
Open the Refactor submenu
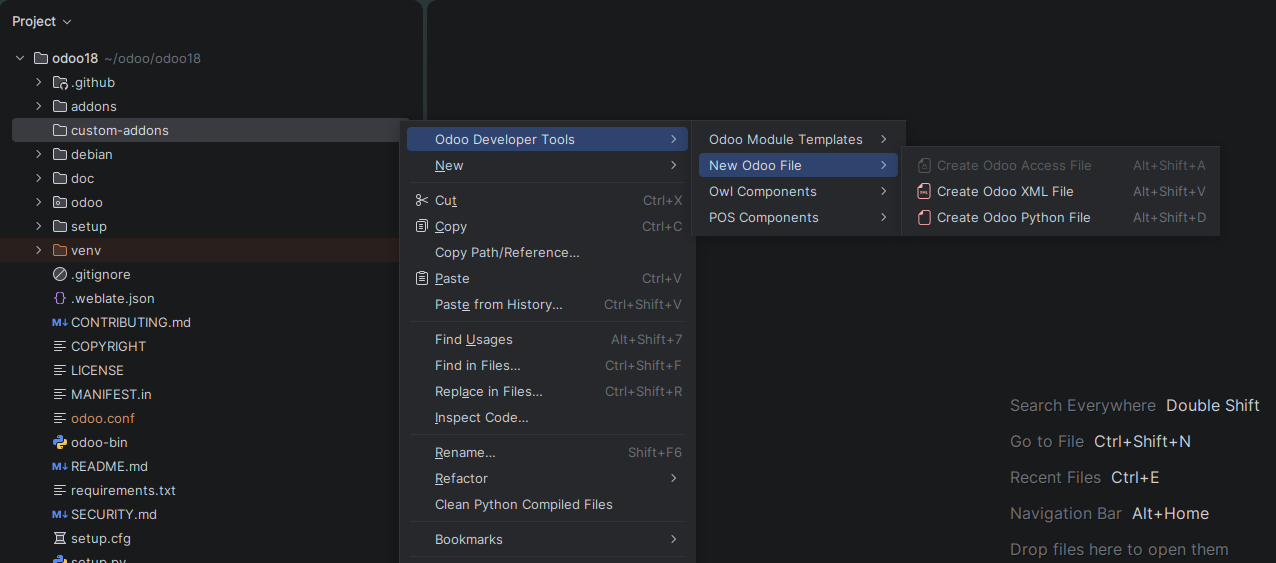click(x=548, y=478)
